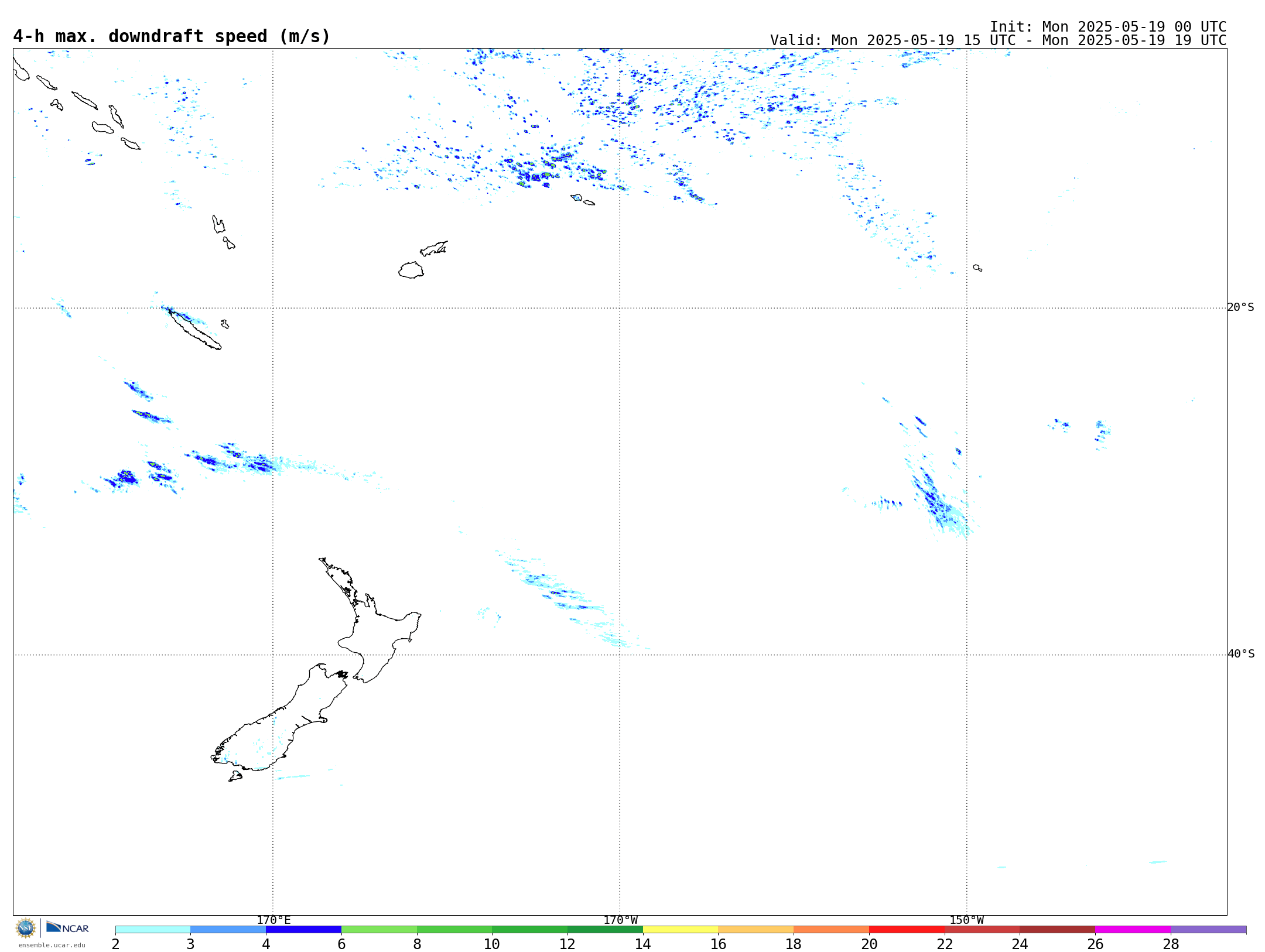
Task: Click Stewart Island below South Island
Action: tap(235, 776)
